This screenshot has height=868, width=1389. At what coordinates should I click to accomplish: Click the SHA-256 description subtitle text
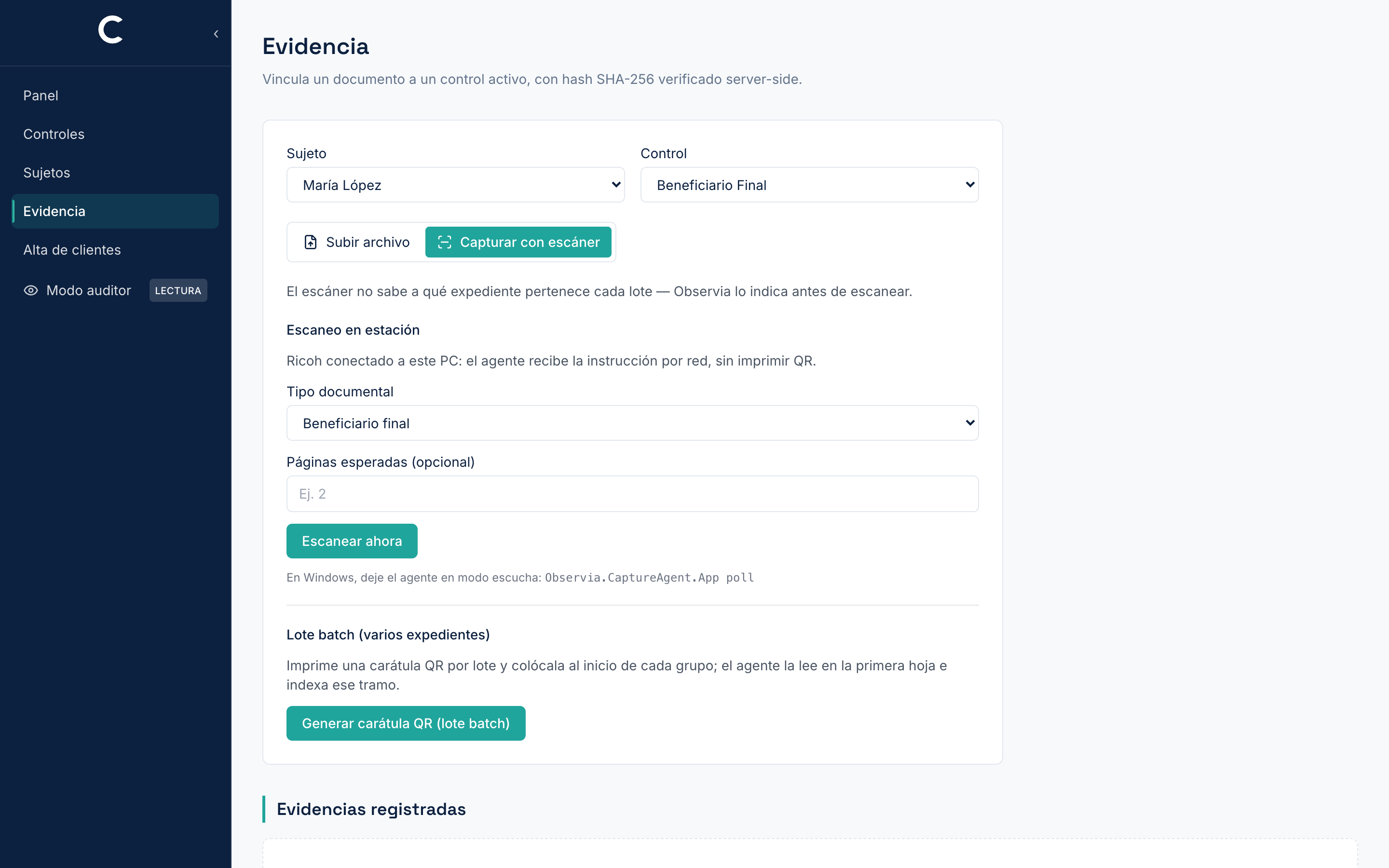532,79
